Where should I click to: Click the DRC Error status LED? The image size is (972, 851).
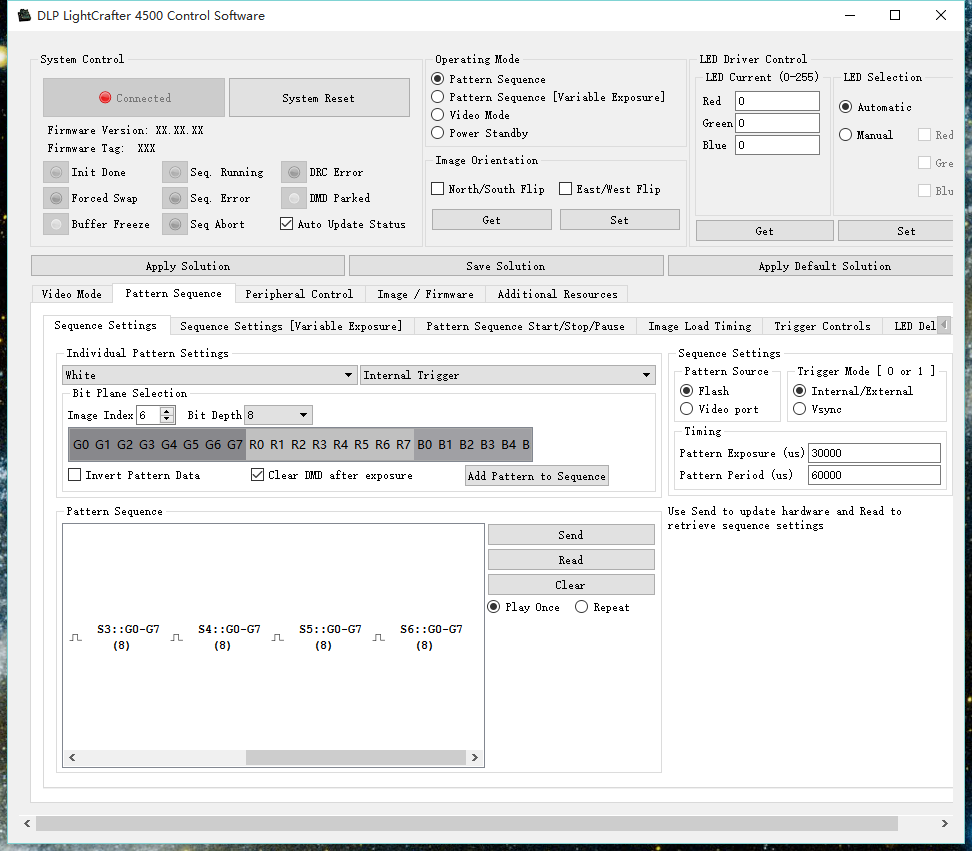[x=294, y=172]
